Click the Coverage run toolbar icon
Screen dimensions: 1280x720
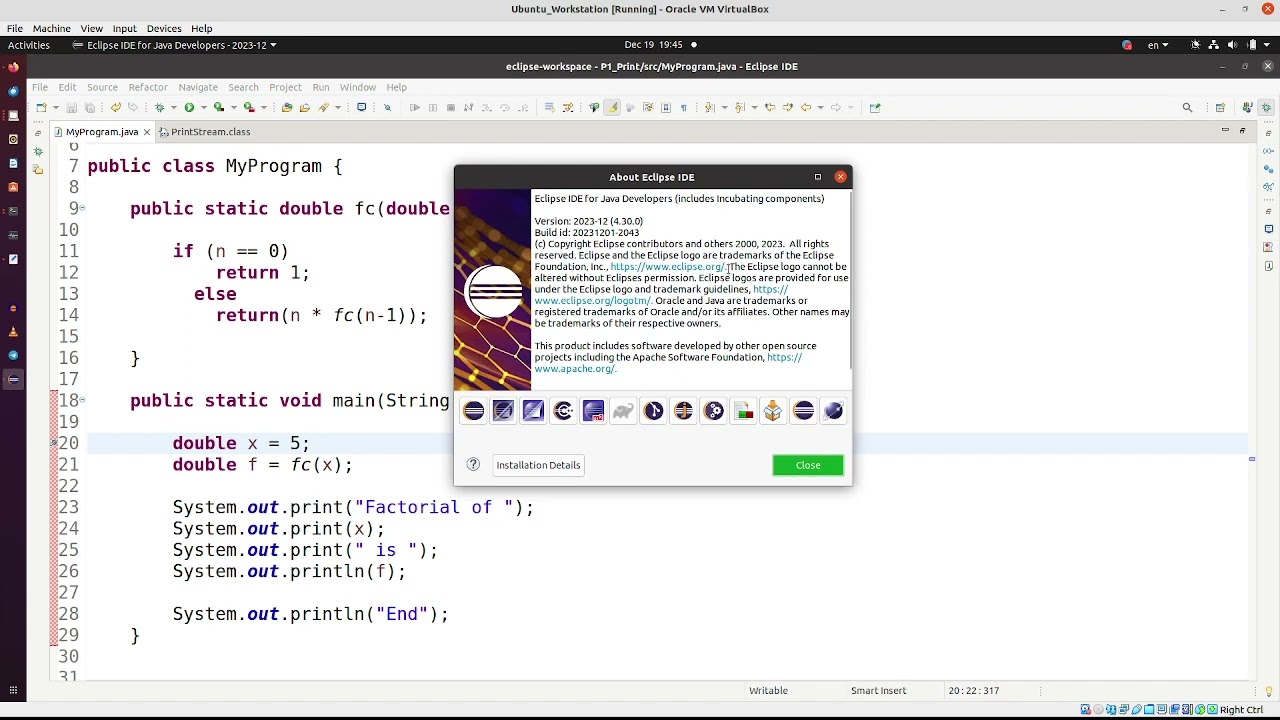[219, 107]
